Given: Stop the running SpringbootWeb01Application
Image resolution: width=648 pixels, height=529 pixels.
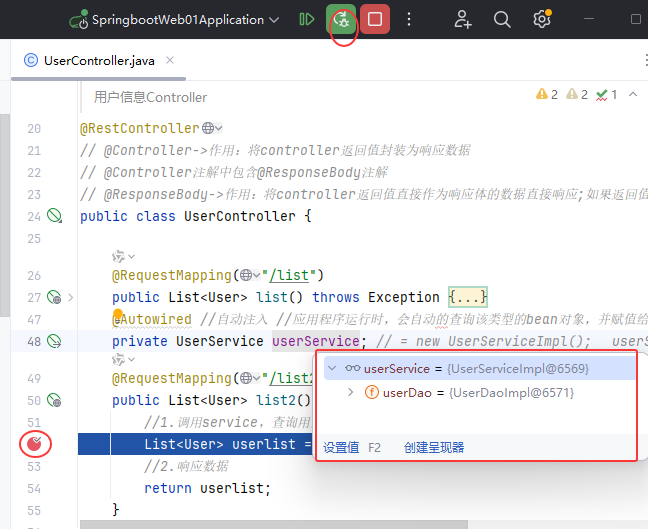Looking at the screenshot, I should [x=375, y=19].
